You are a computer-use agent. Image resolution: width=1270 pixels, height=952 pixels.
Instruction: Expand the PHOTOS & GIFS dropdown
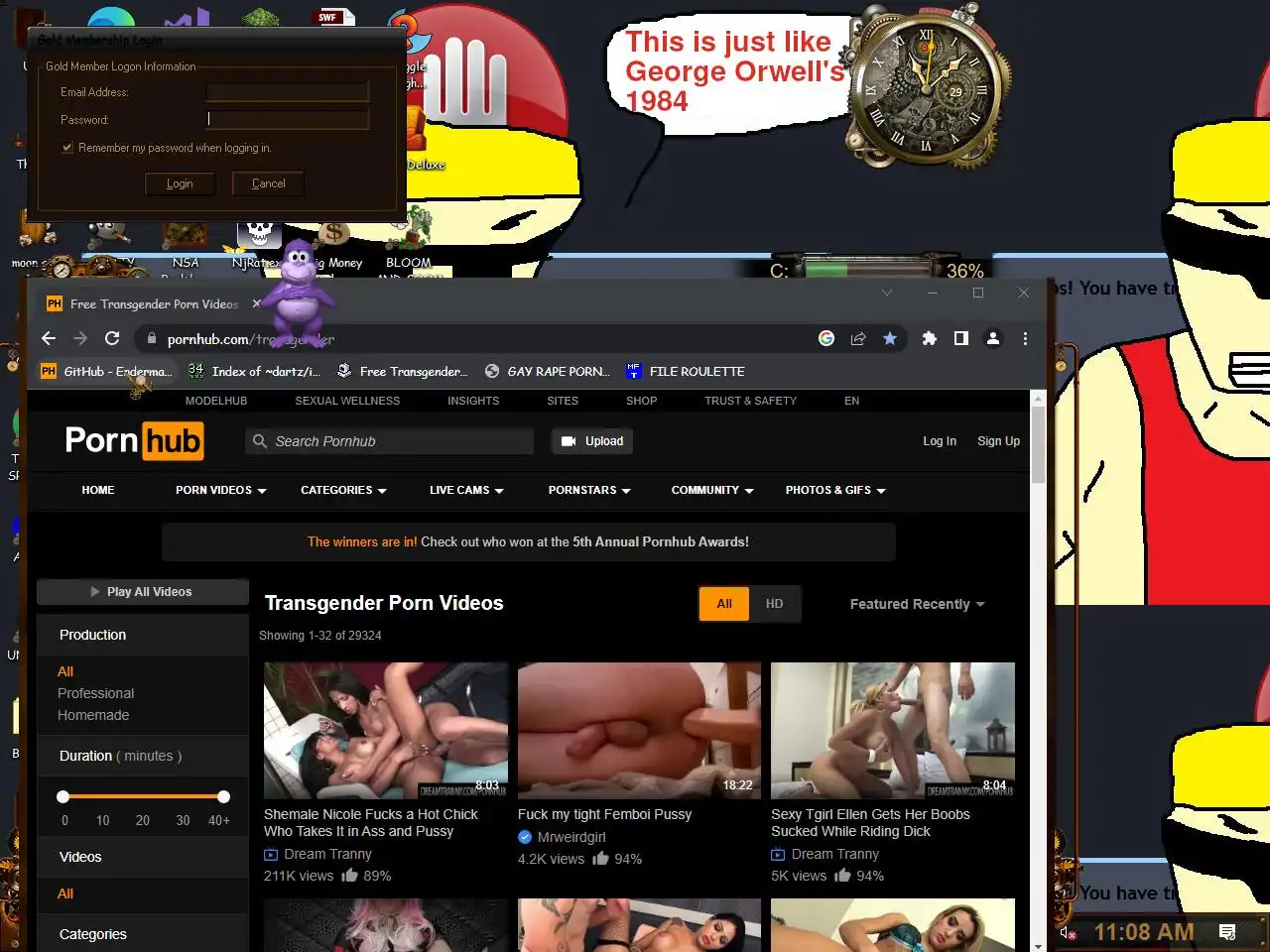coord(835,490)
